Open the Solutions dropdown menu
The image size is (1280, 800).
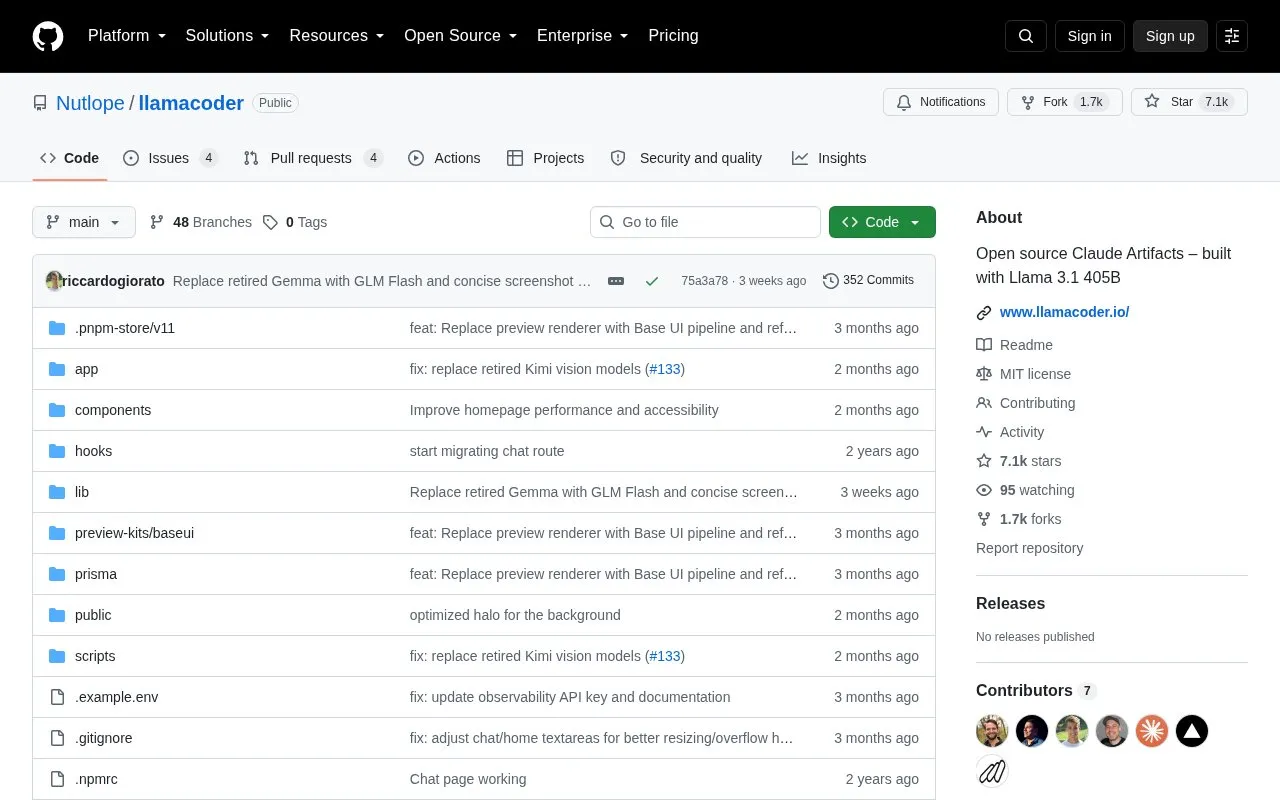click(x=228, y=36)
